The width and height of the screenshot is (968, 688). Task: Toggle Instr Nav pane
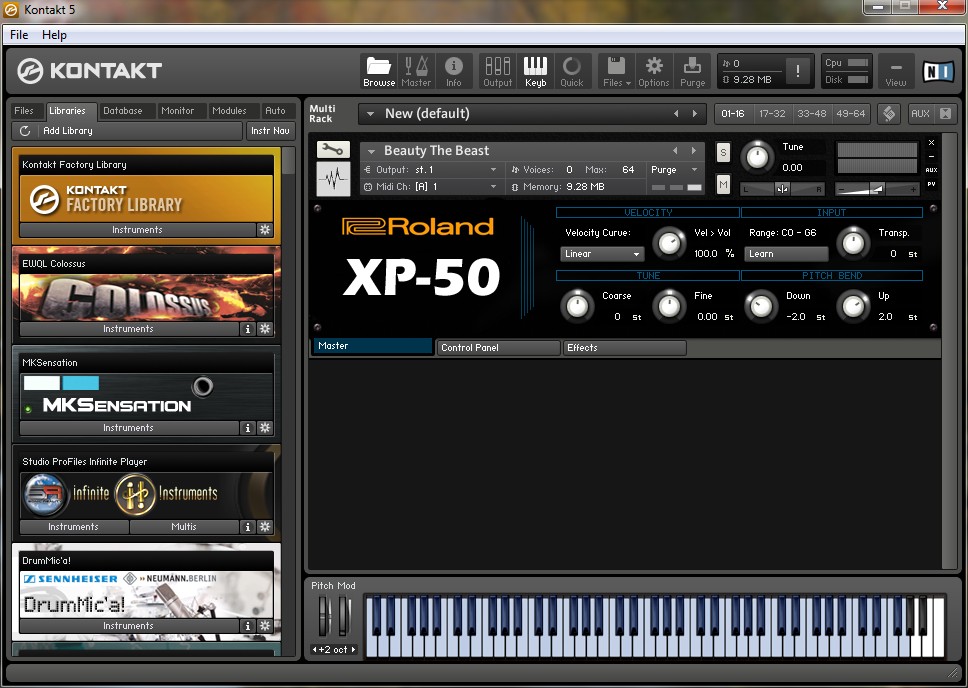pos(270,131)
